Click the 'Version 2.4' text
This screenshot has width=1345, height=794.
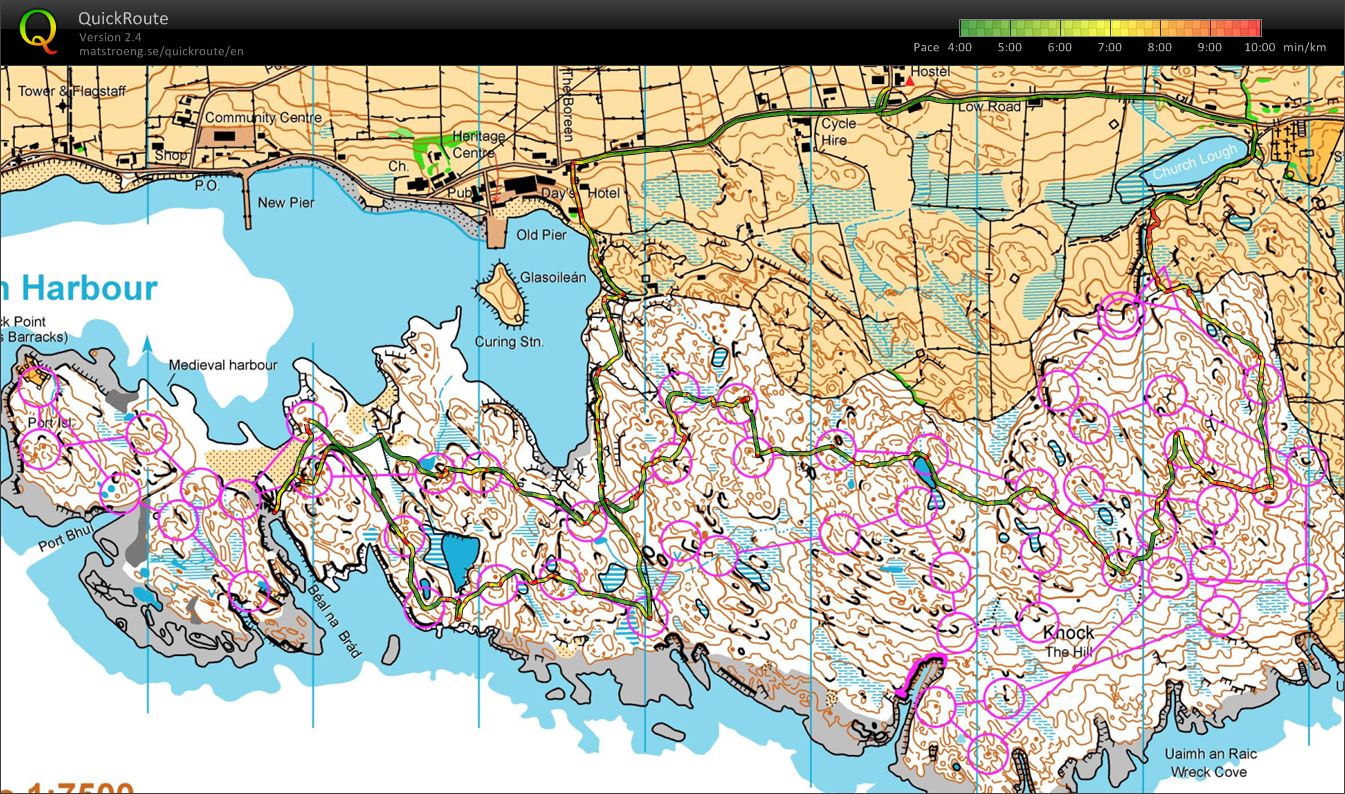point(110,37)
